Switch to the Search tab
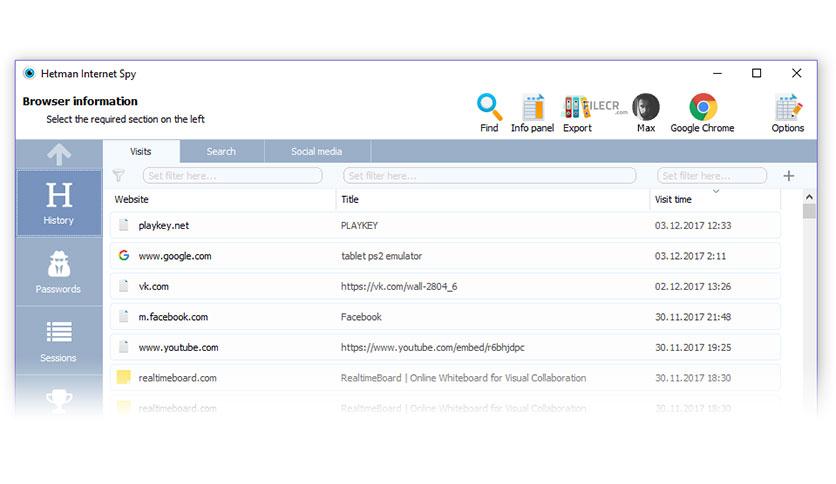This screenshot has height=484, width=836. pos(221,151)
